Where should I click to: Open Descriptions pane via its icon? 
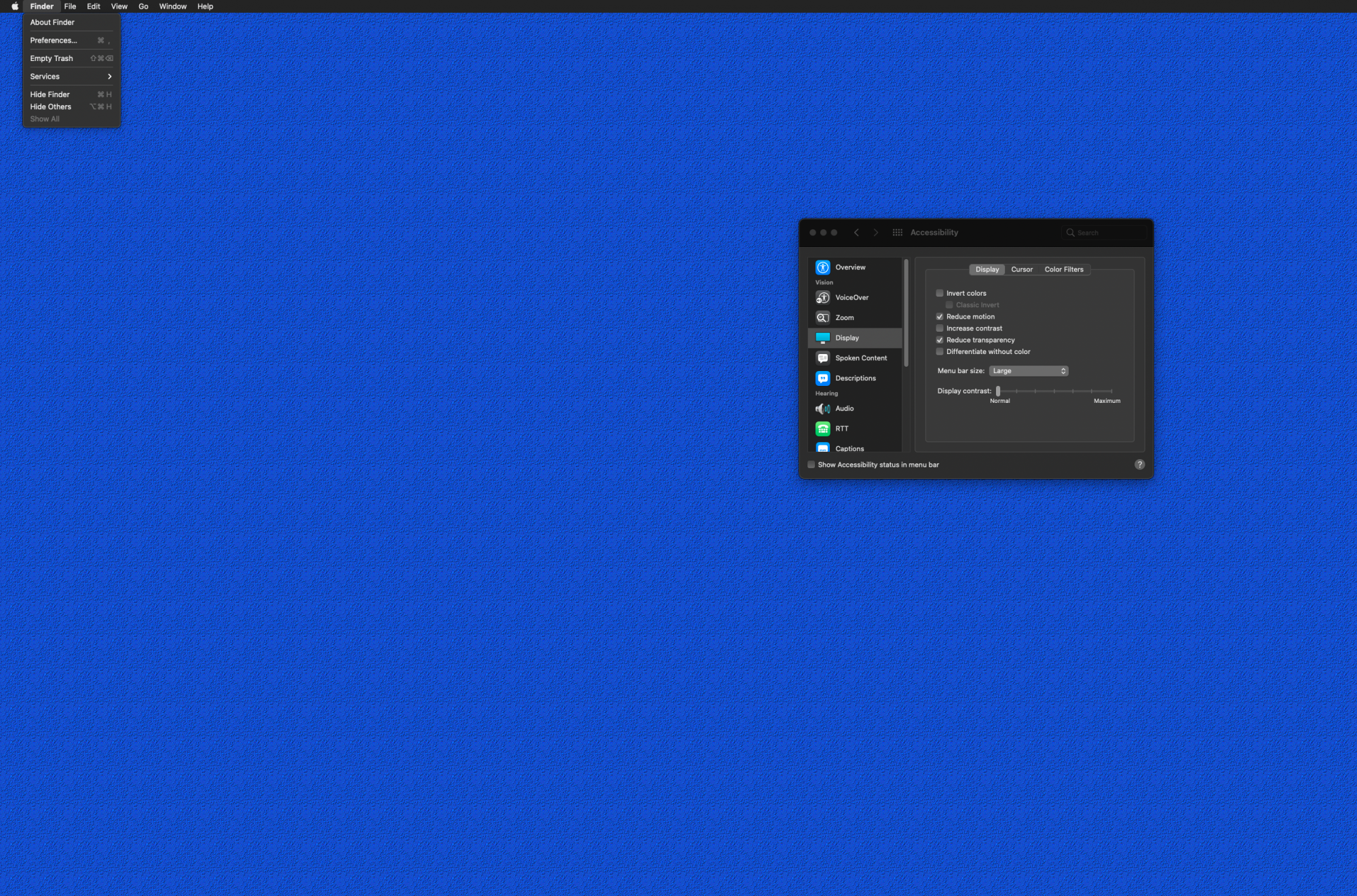822,378
